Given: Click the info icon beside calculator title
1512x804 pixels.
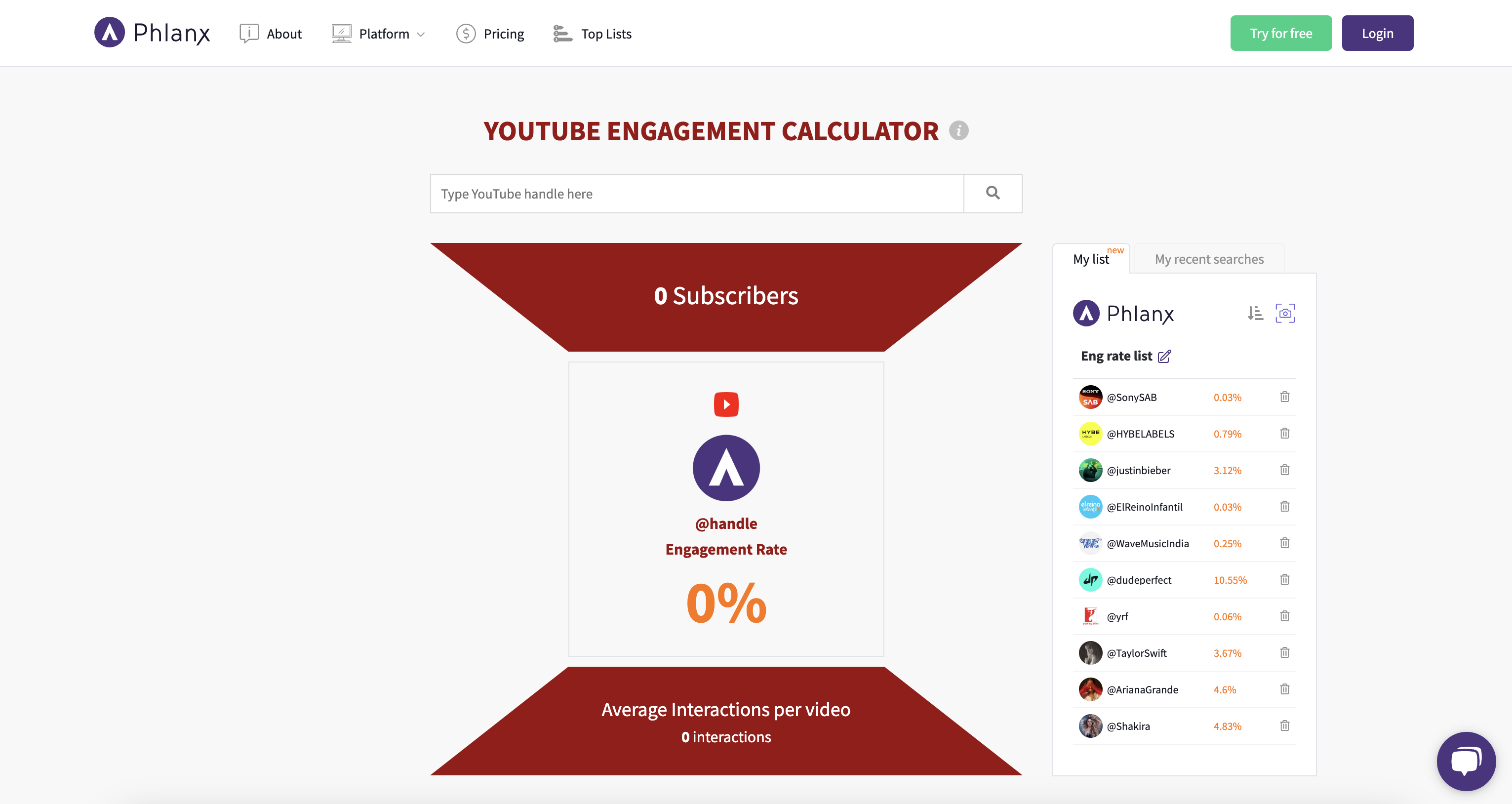Looking at the screenshot, I should point(958,130).
